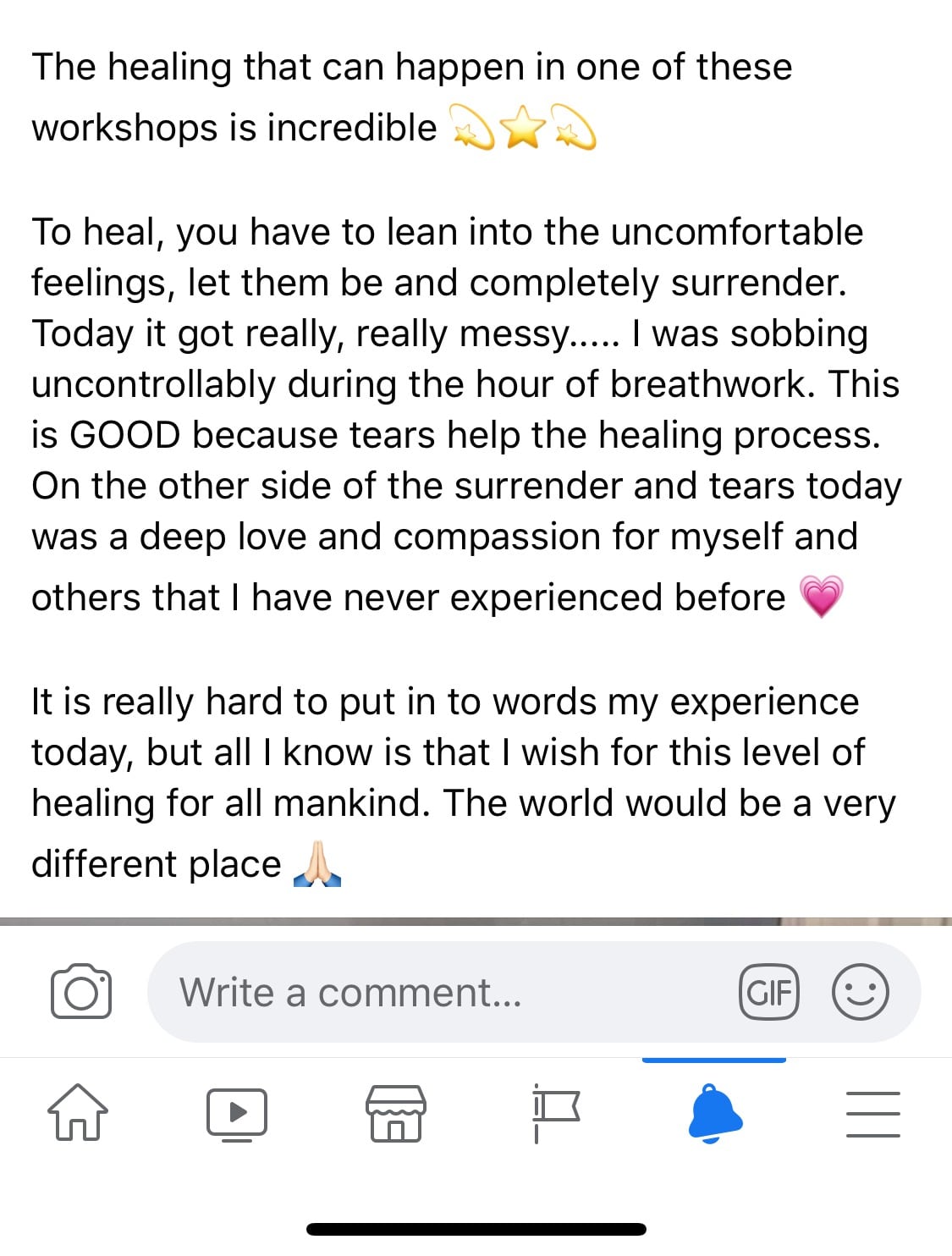Tap the praying hands emoji
Viewport: 952px width, 1256px height.
click(317, 864)
